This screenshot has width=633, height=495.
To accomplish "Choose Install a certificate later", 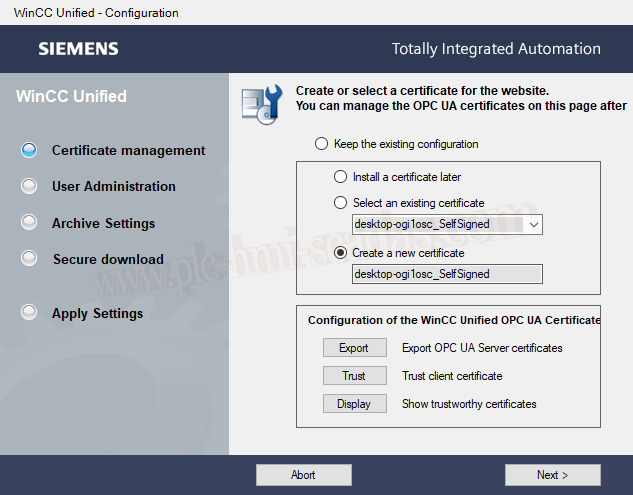I will click(x=341, y=177).
